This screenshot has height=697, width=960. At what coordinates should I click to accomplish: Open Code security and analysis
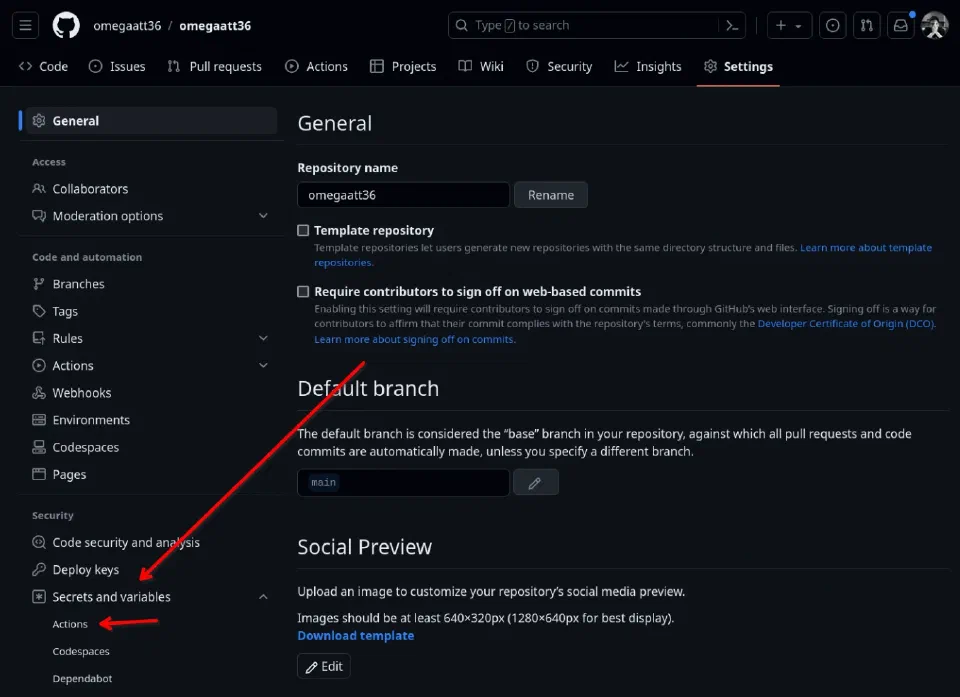pyautogui.click(x=150, y=542)
